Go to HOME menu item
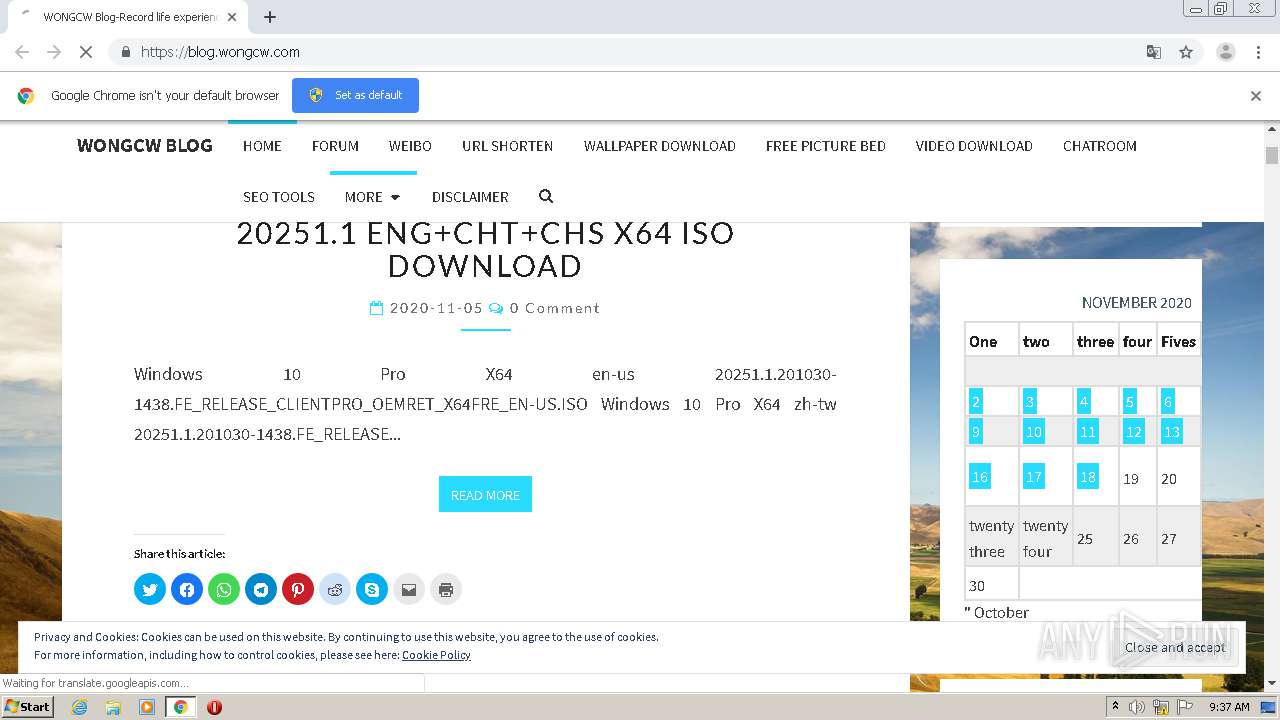The image size is (1280, 720). coord(262,146)
